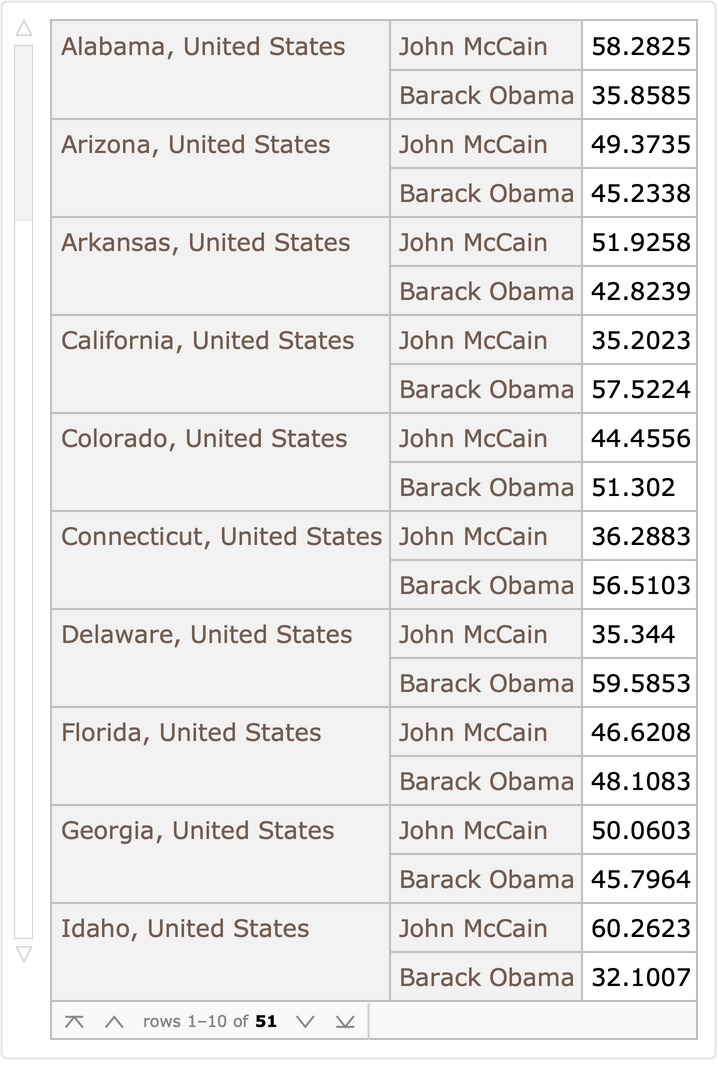The image size is (718, 1092).
Task: Click the 57.5224 cell for California Obama
Action: coord(640,390)
